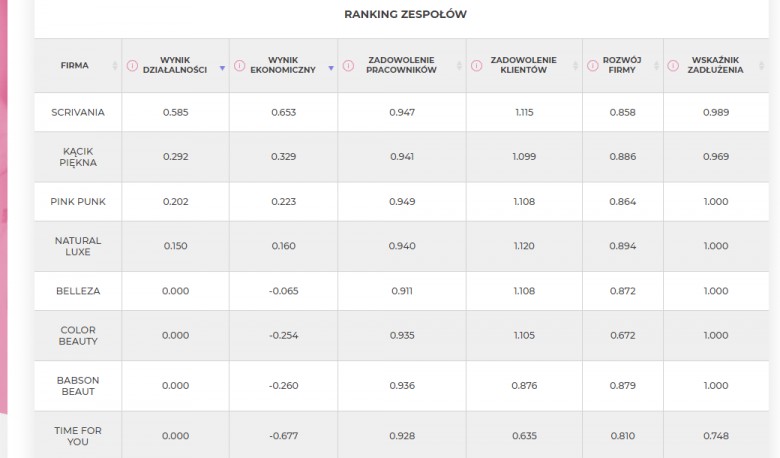Click info icon for Zadowolenie Klientów
Viewport: 780px width, 458px height.
pos(477,66)
